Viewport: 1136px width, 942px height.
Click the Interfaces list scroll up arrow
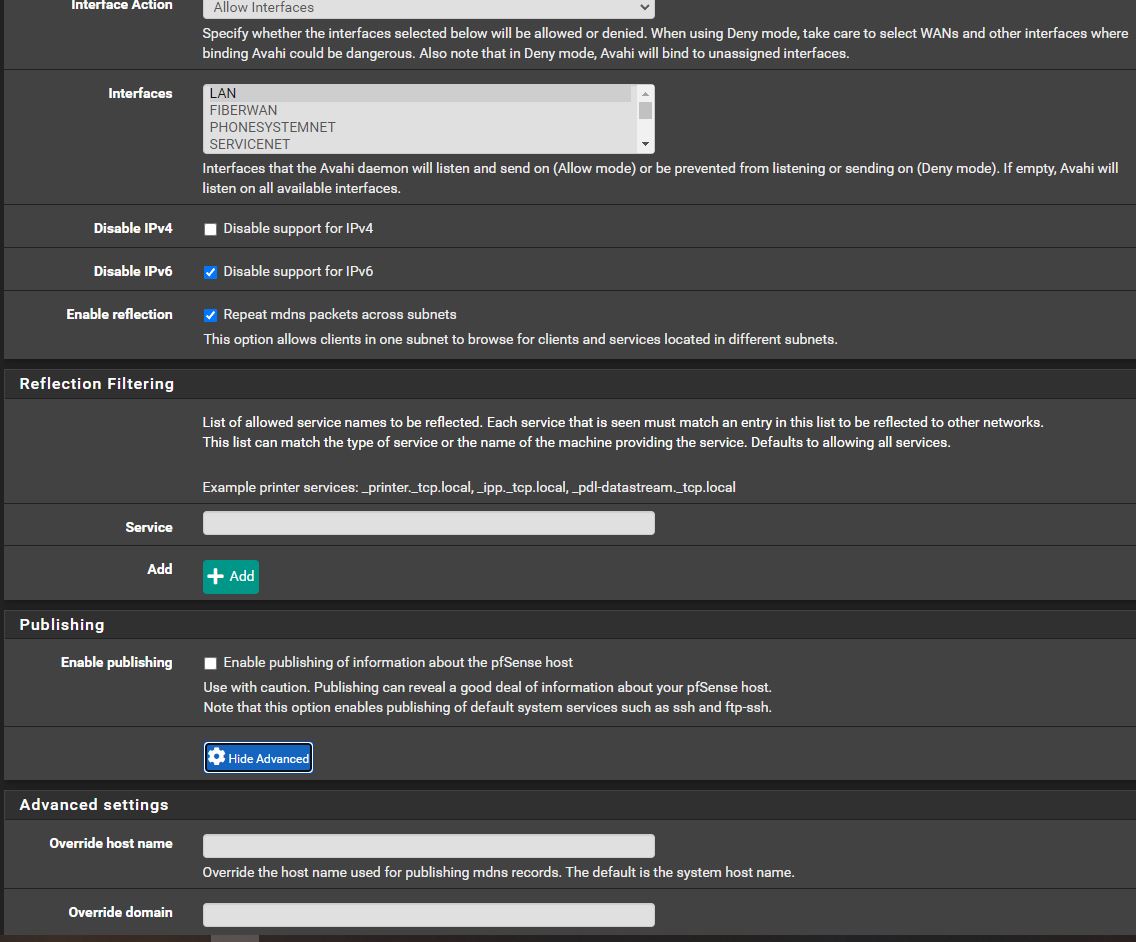point(645,93)
